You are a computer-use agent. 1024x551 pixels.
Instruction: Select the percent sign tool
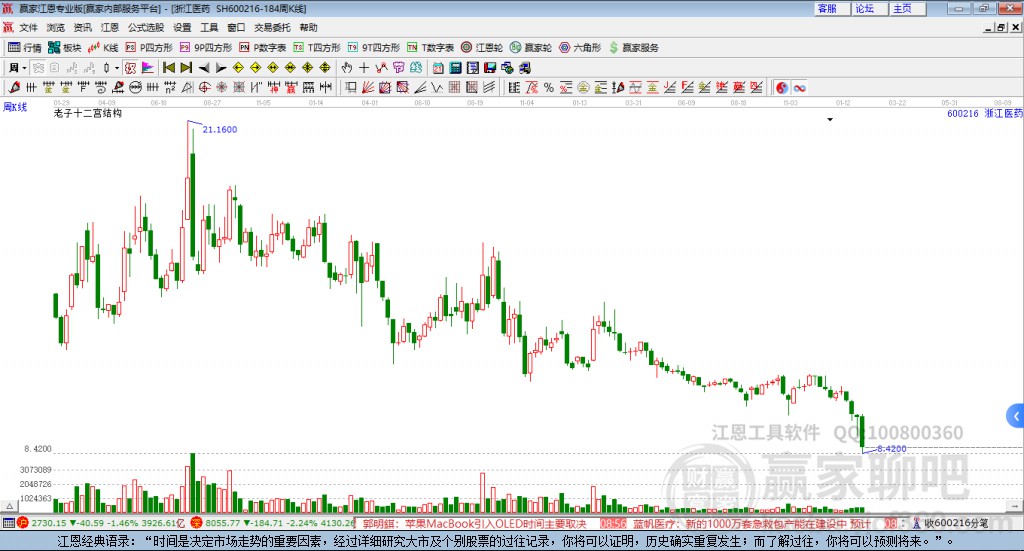click(x=549, y=87)
